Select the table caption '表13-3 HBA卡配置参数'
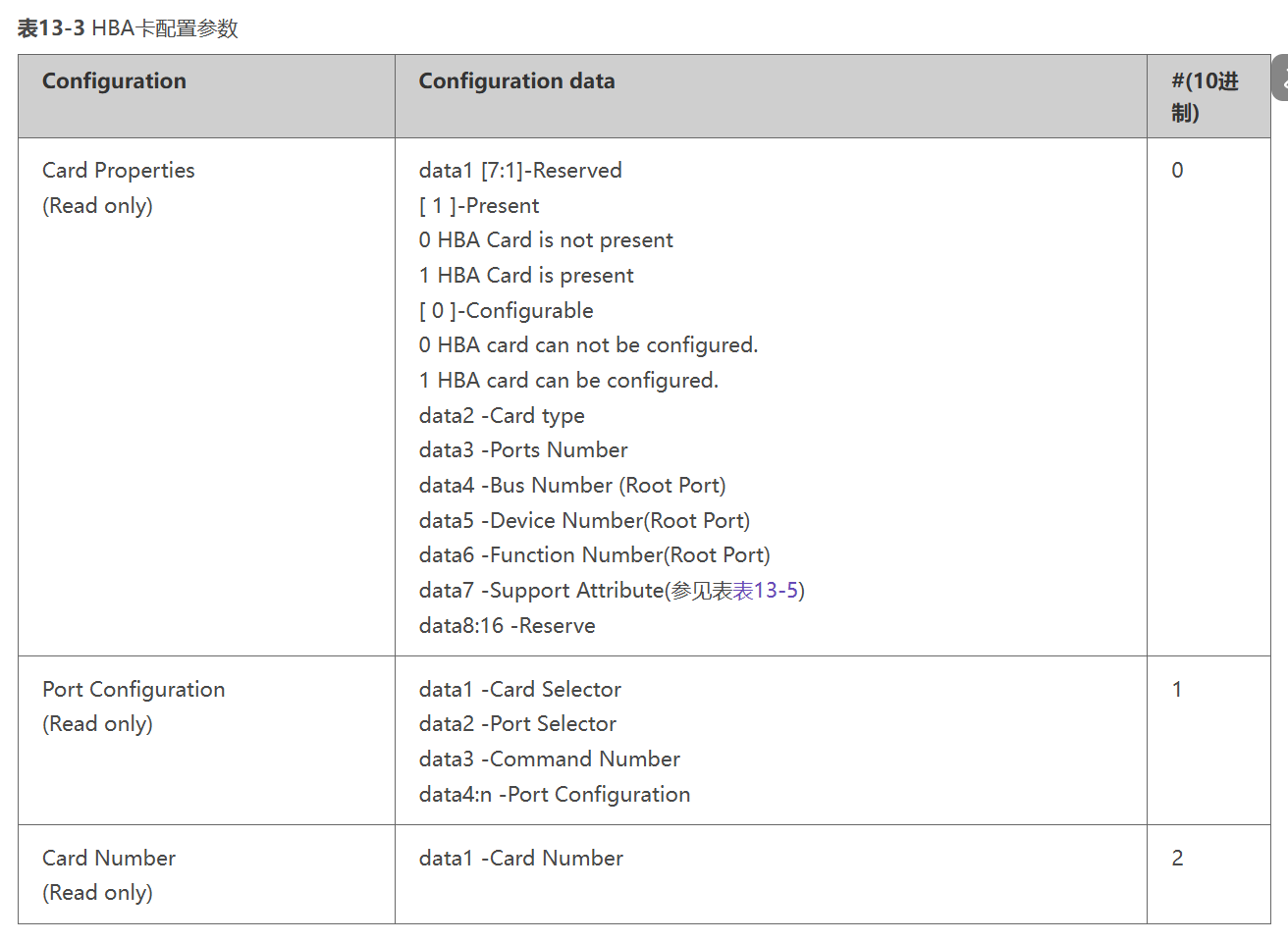The width and height of the screenshot is (1288, 942). 128,28
